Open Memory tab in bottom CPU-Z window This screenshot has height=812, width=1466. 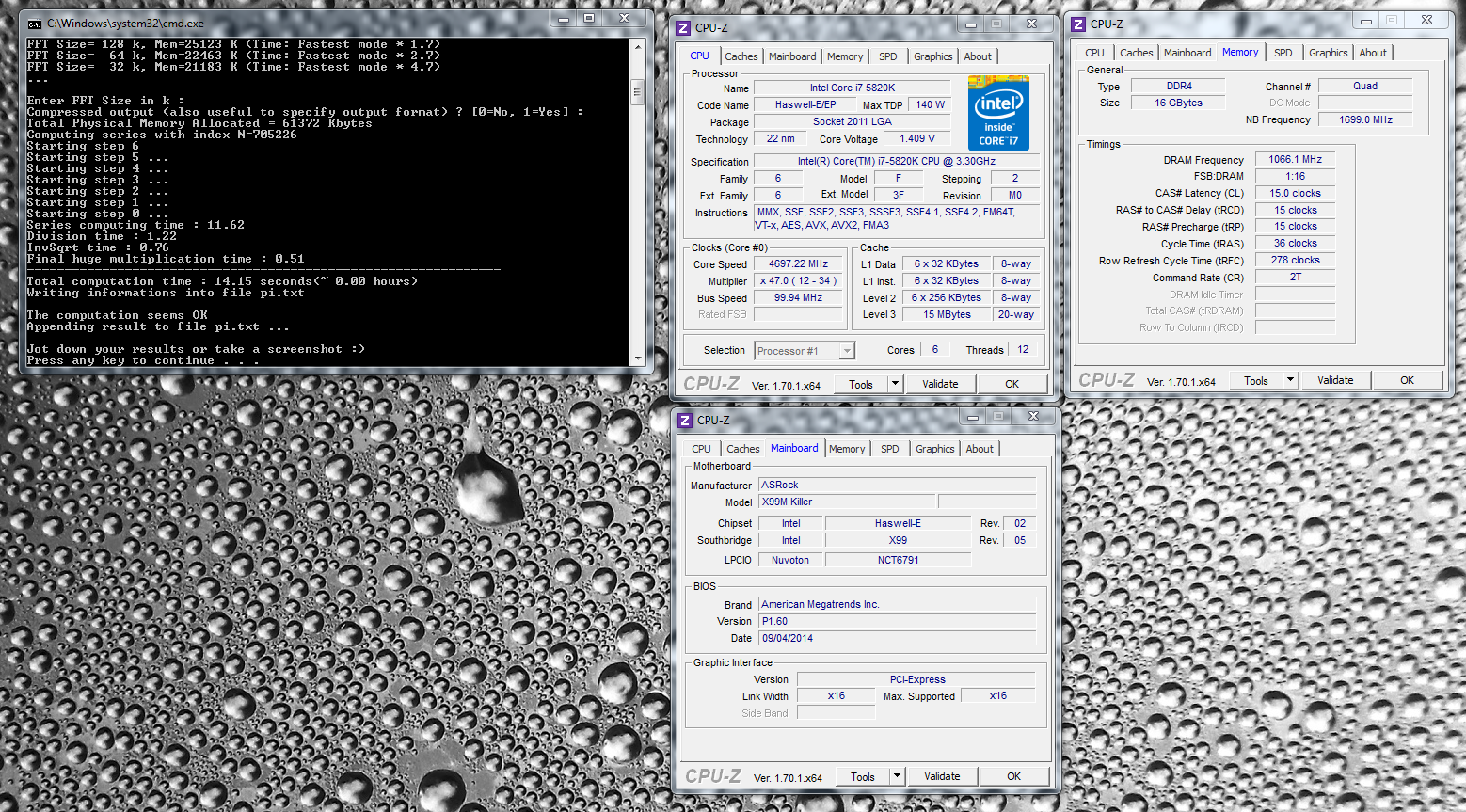click(x=847, y=449)
